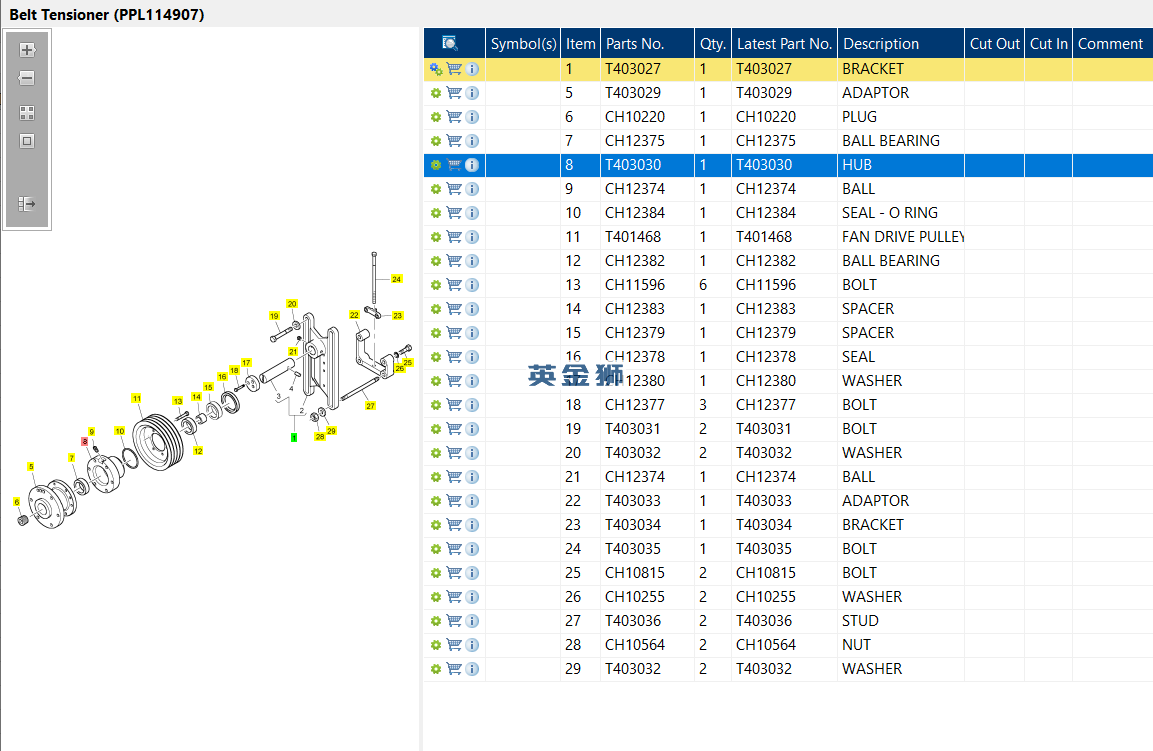The height and width of the screenshot is (751, 1153).
Task: Click gear icon for CH10564 NUT row
Action: tap(436, 646)
